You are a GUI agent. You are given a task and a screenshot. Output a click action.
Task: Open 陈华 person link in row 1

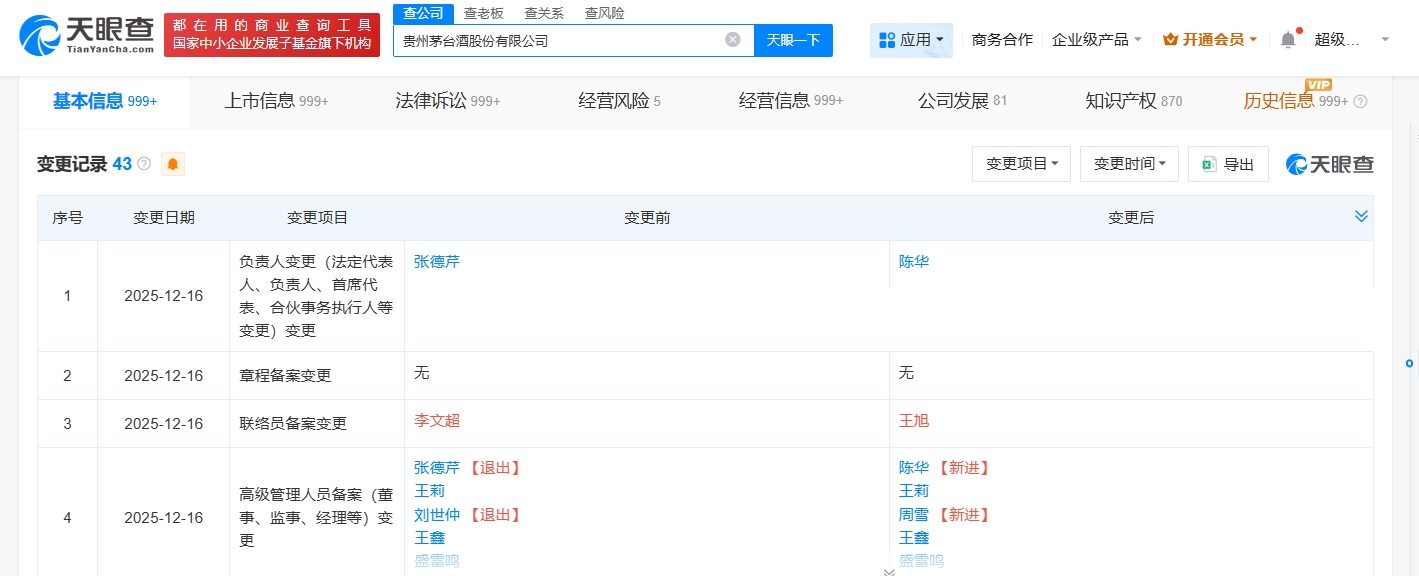(x=914, y=262)
